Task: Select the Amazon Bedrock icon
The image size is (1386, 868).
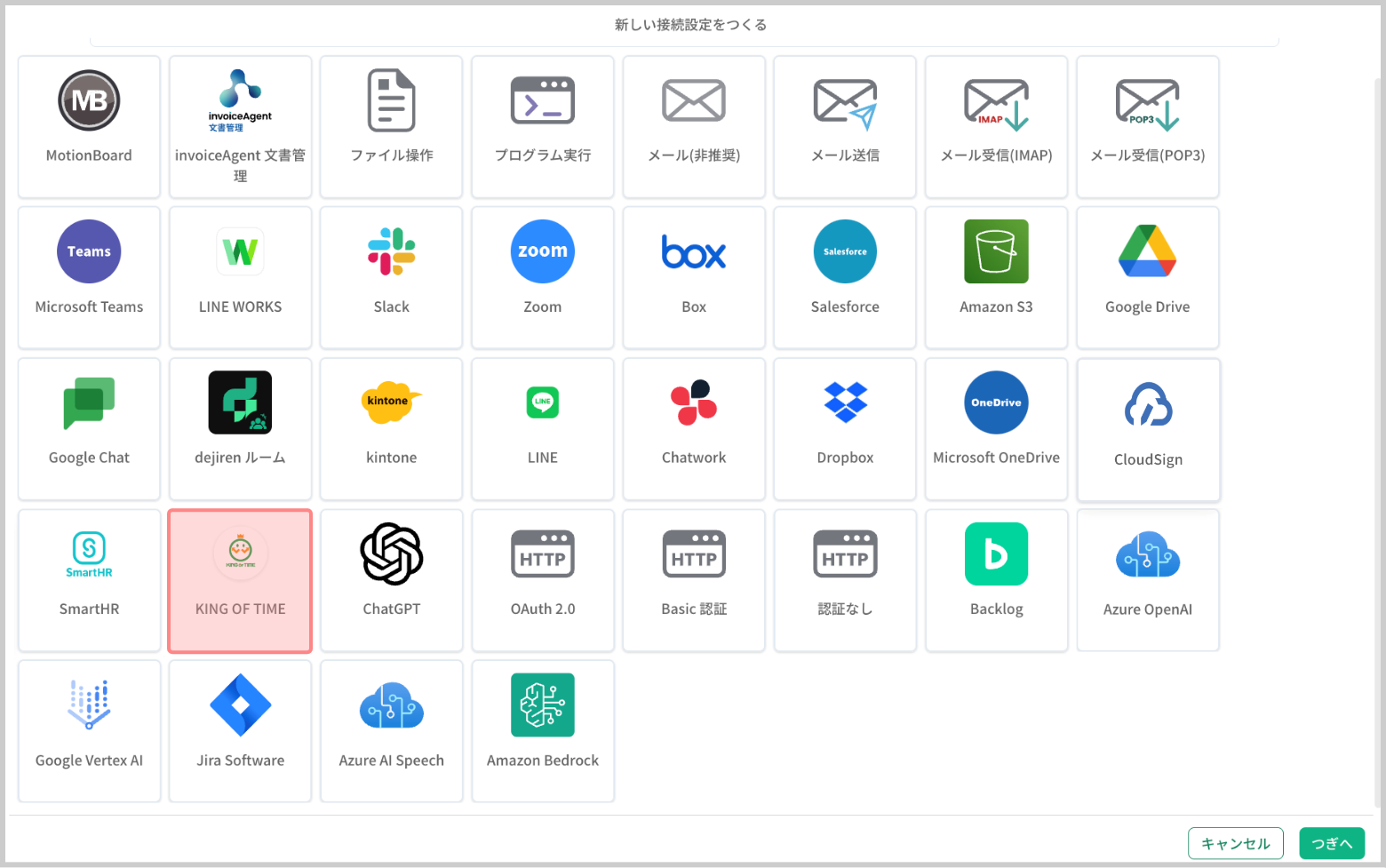Action: tap(543, 705)
